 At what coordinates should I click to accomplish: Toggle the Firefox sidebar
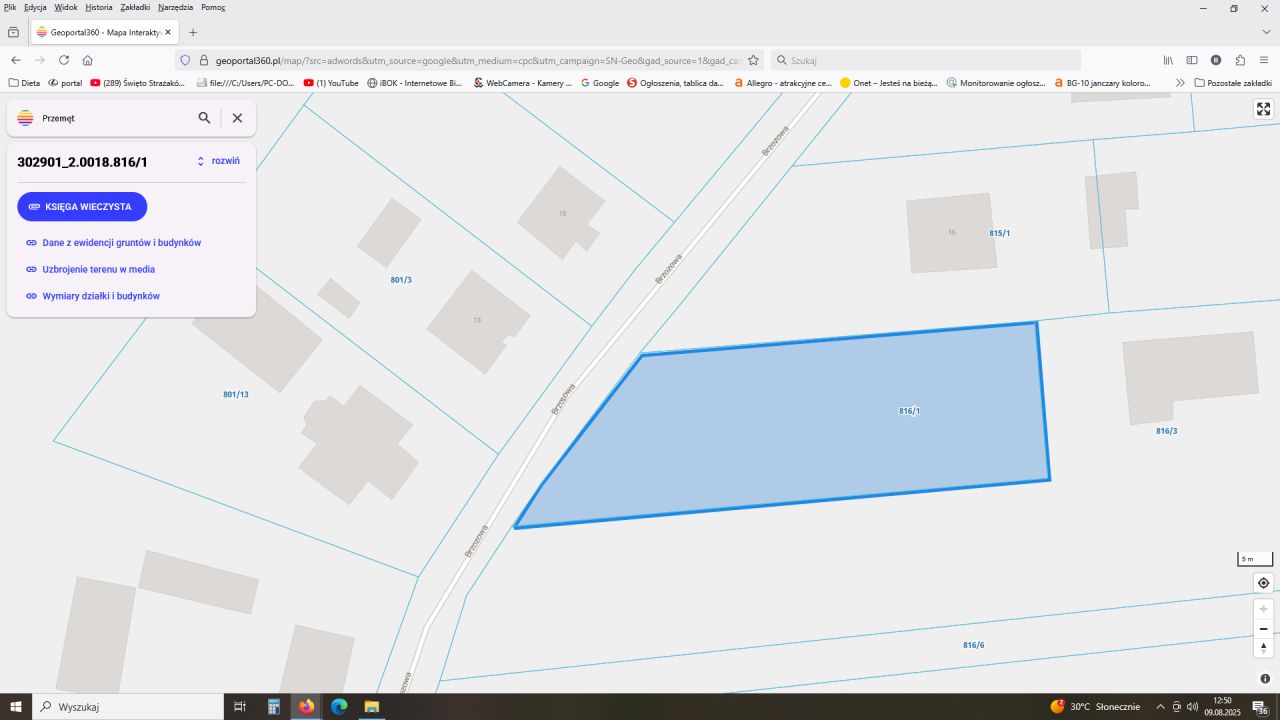(x=1192, y=60)
